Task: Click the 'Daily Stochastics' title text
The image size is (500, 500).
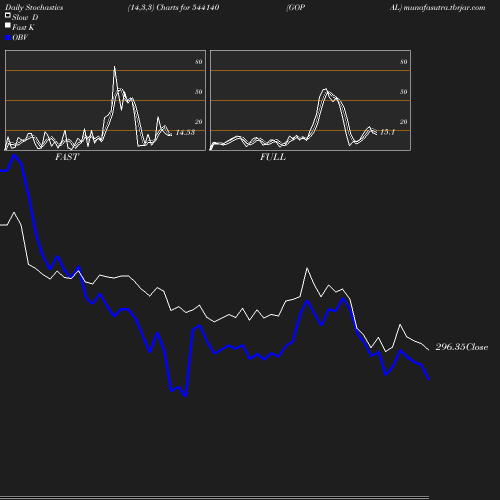Action: [34, 8]
